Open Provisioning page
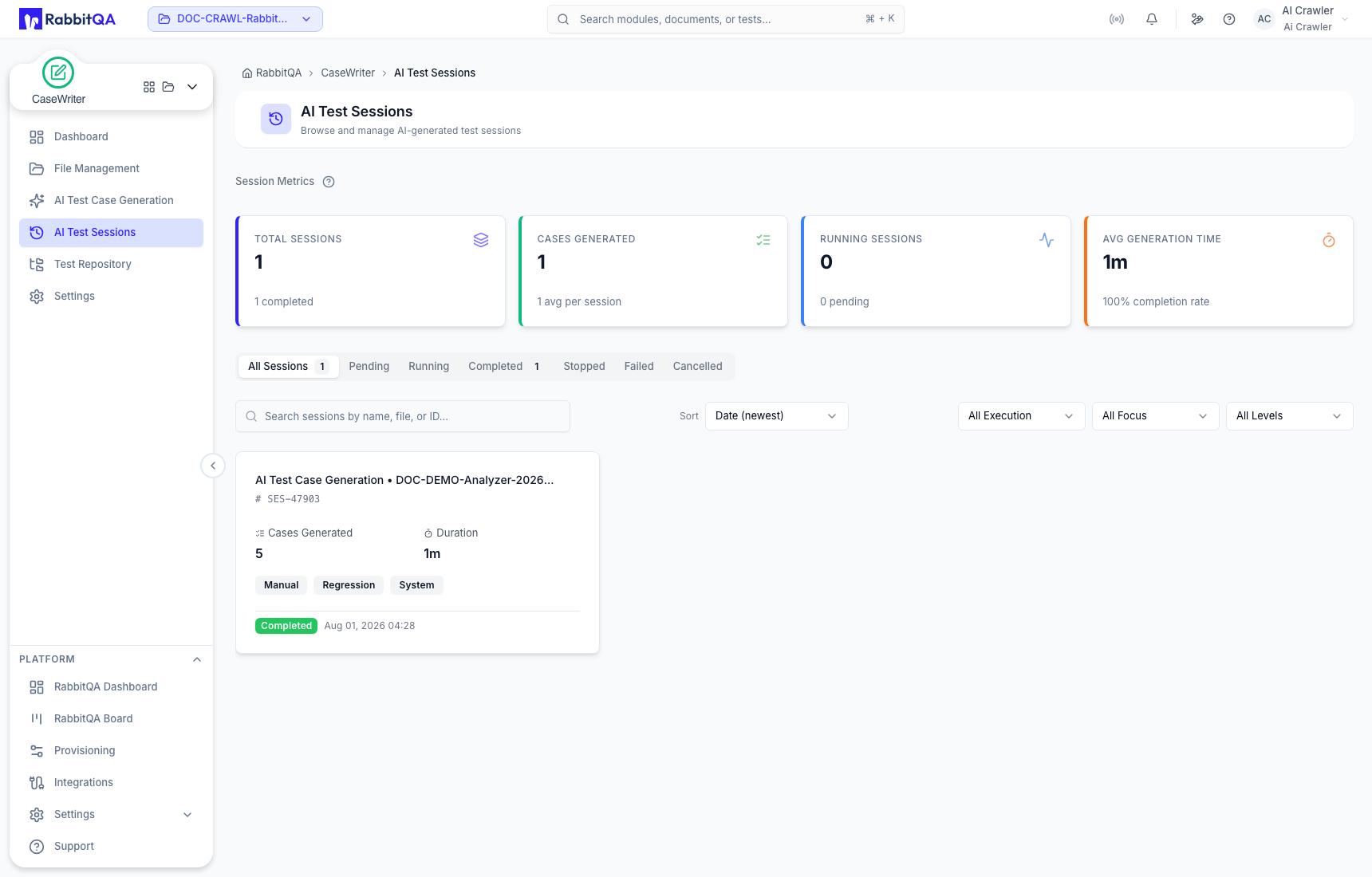Viewport: 1372px width, 877px height. [x=111, y=751]
